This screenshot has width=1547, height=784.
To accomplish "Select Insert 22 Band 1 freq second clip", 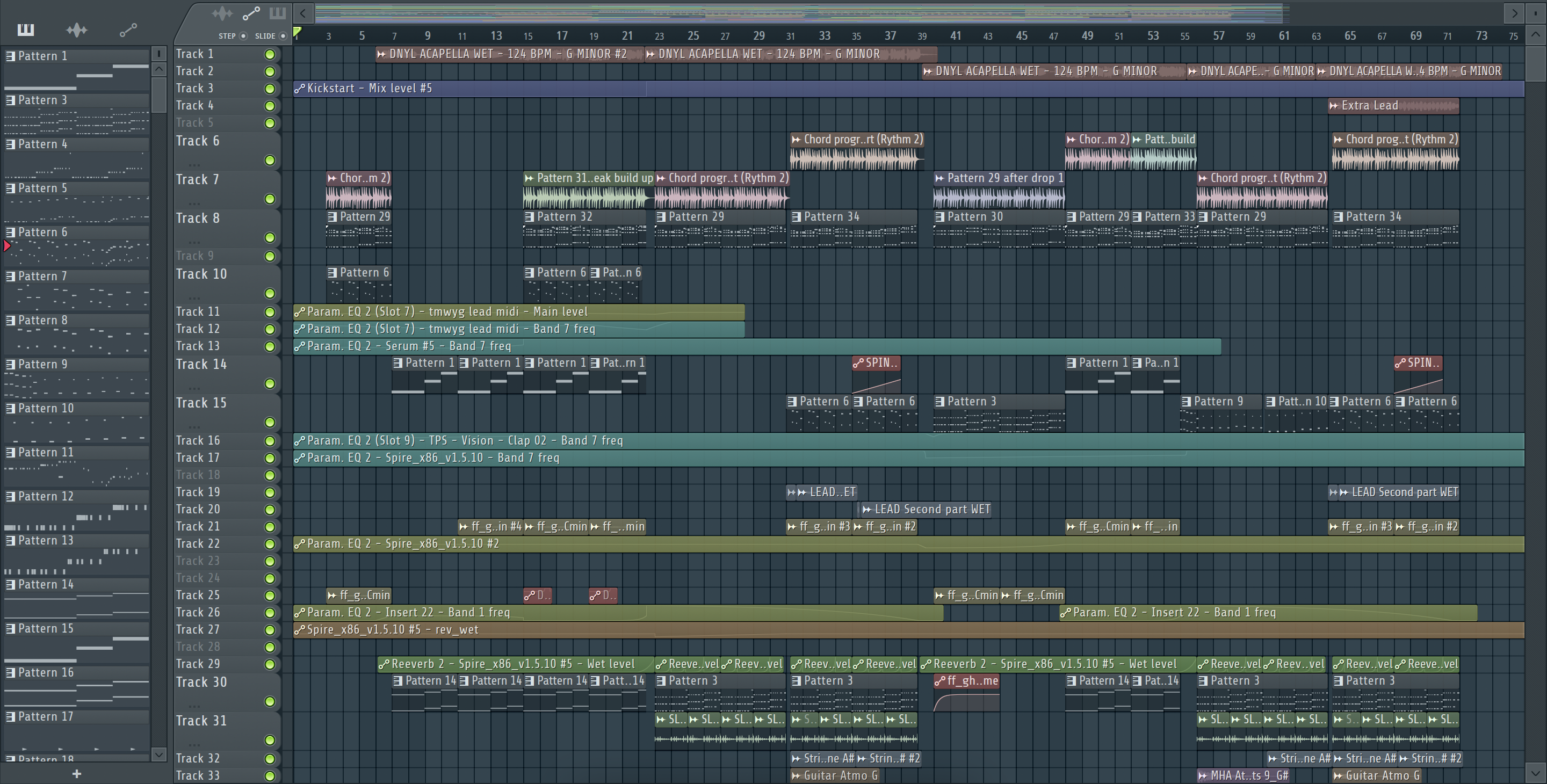I will pyautogui.click(x=1268, y=613).
